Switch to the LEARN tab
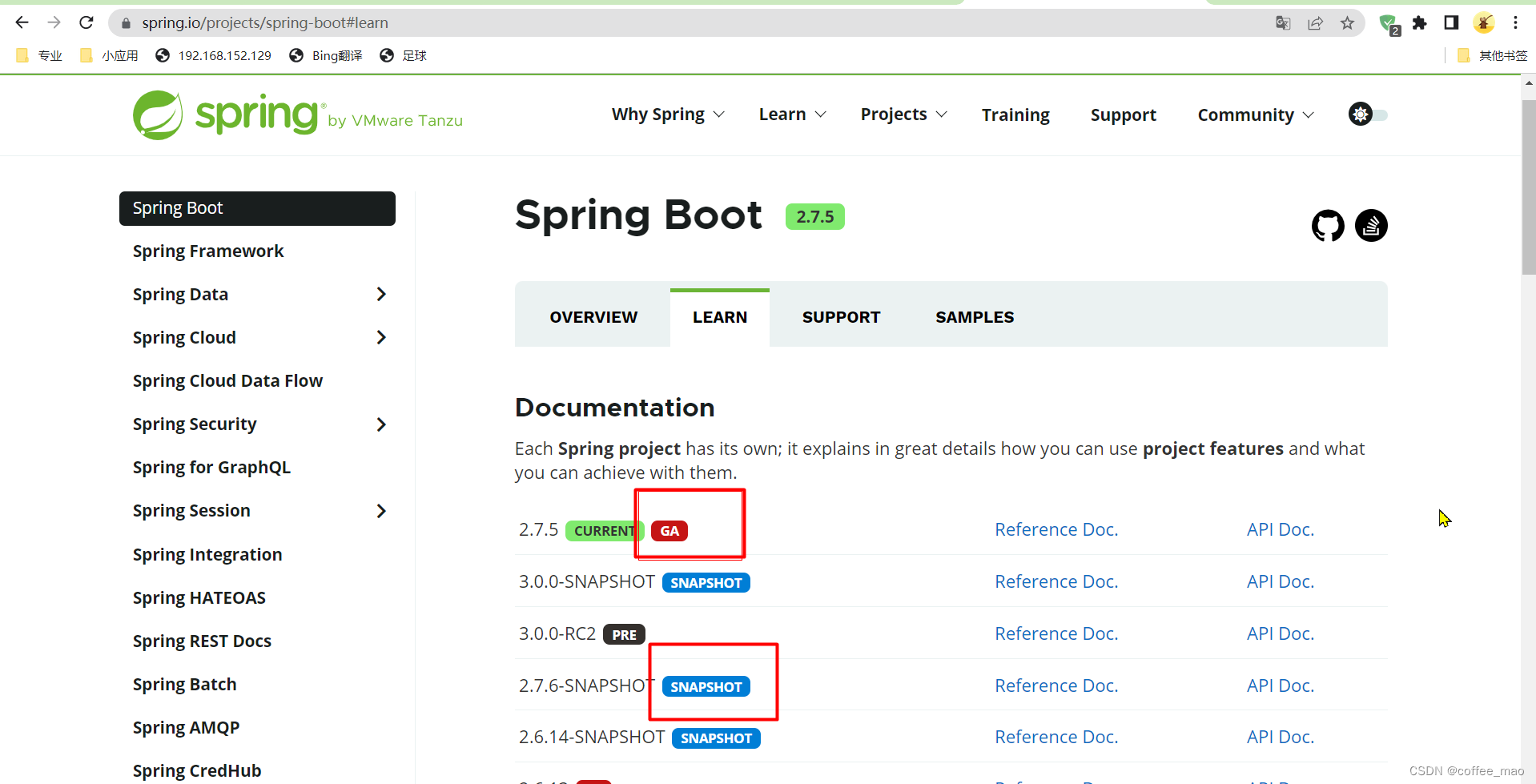The width and height of the screenshot is (1536, 784). 720,317
